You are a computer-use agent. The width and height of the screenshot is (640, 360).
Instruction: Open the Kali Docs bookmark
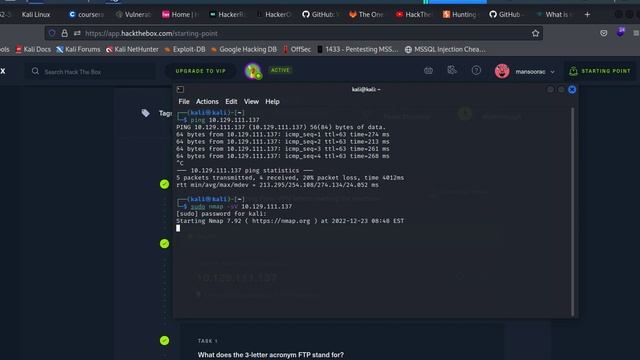(x=33, y=49)
